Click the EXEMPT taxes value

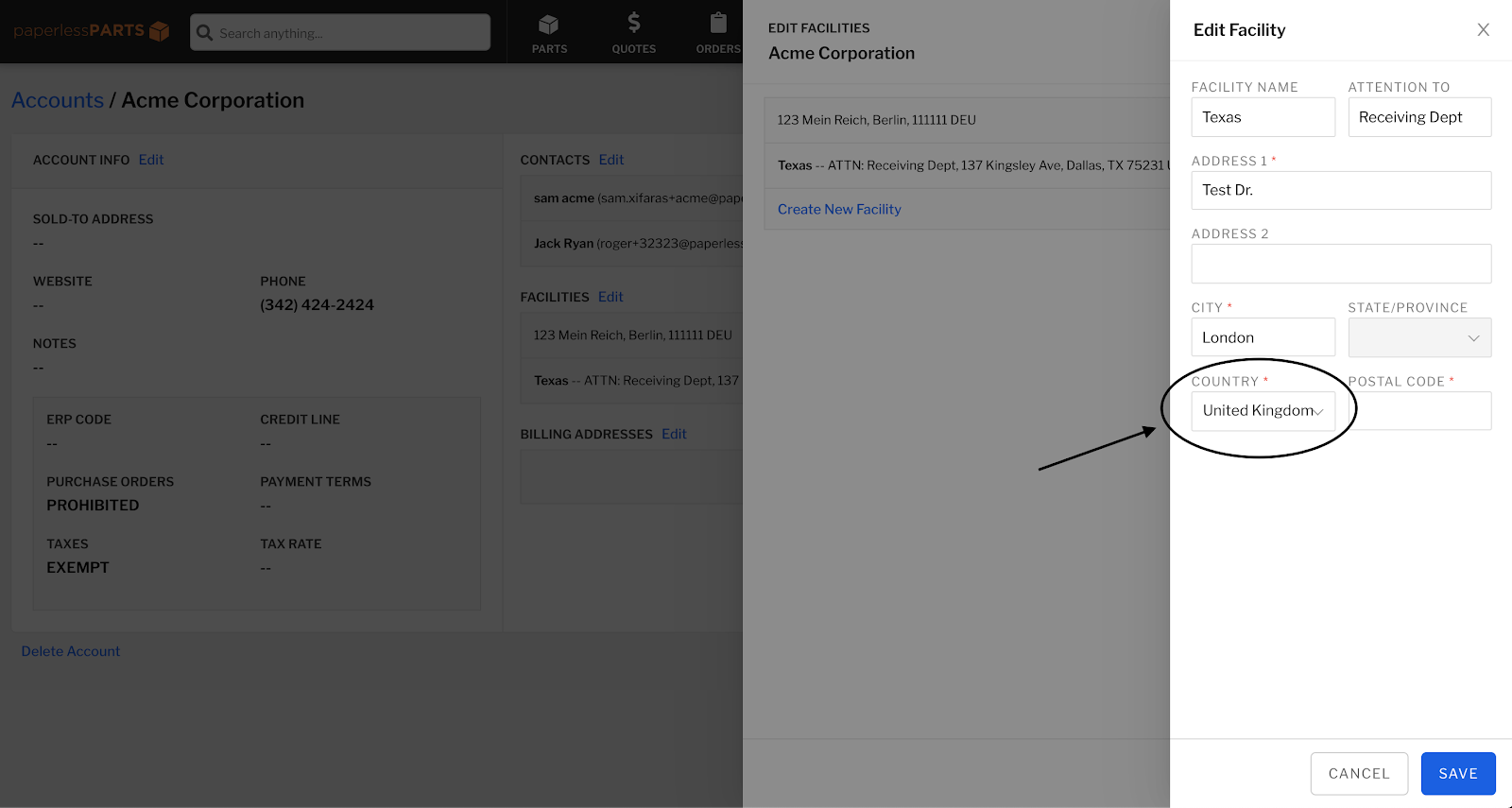pos(78,568)
